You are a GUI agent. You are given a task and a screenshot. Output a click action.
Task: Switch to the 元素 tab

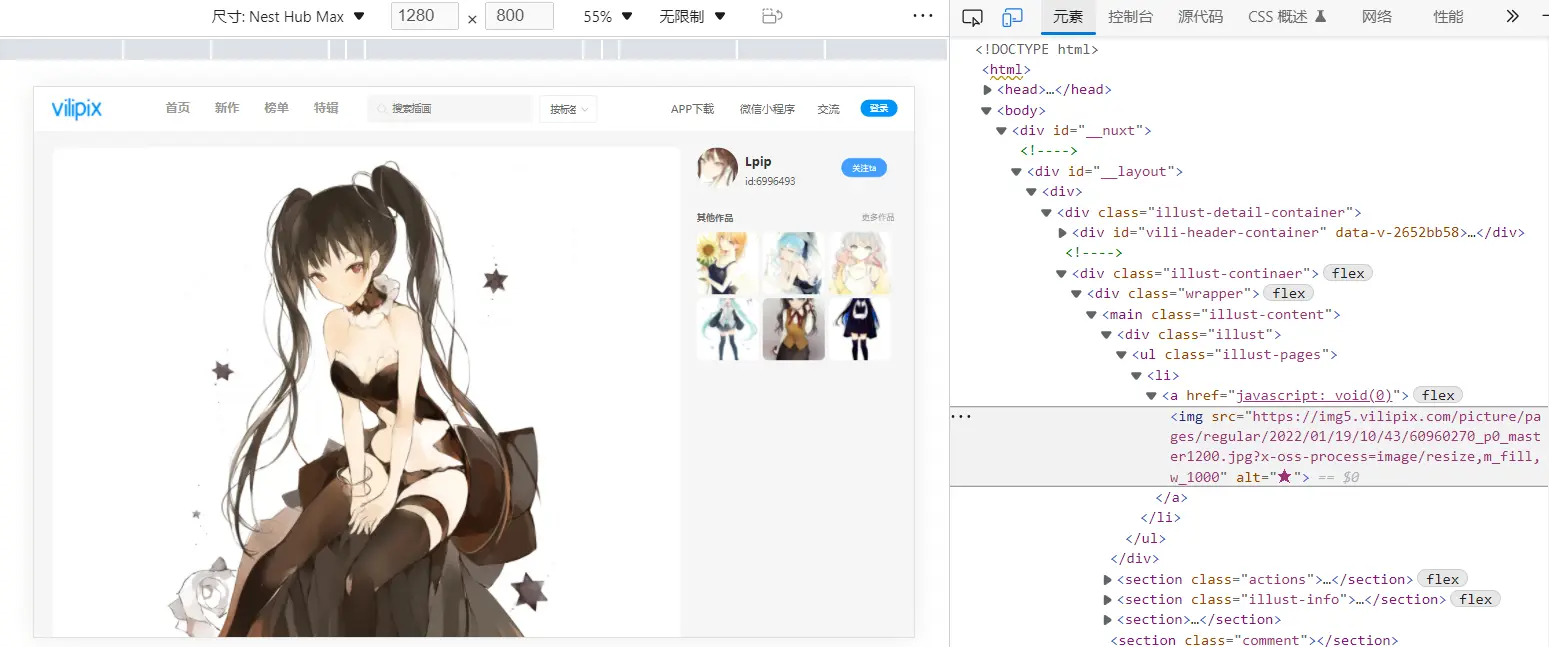coord(1068,17)
